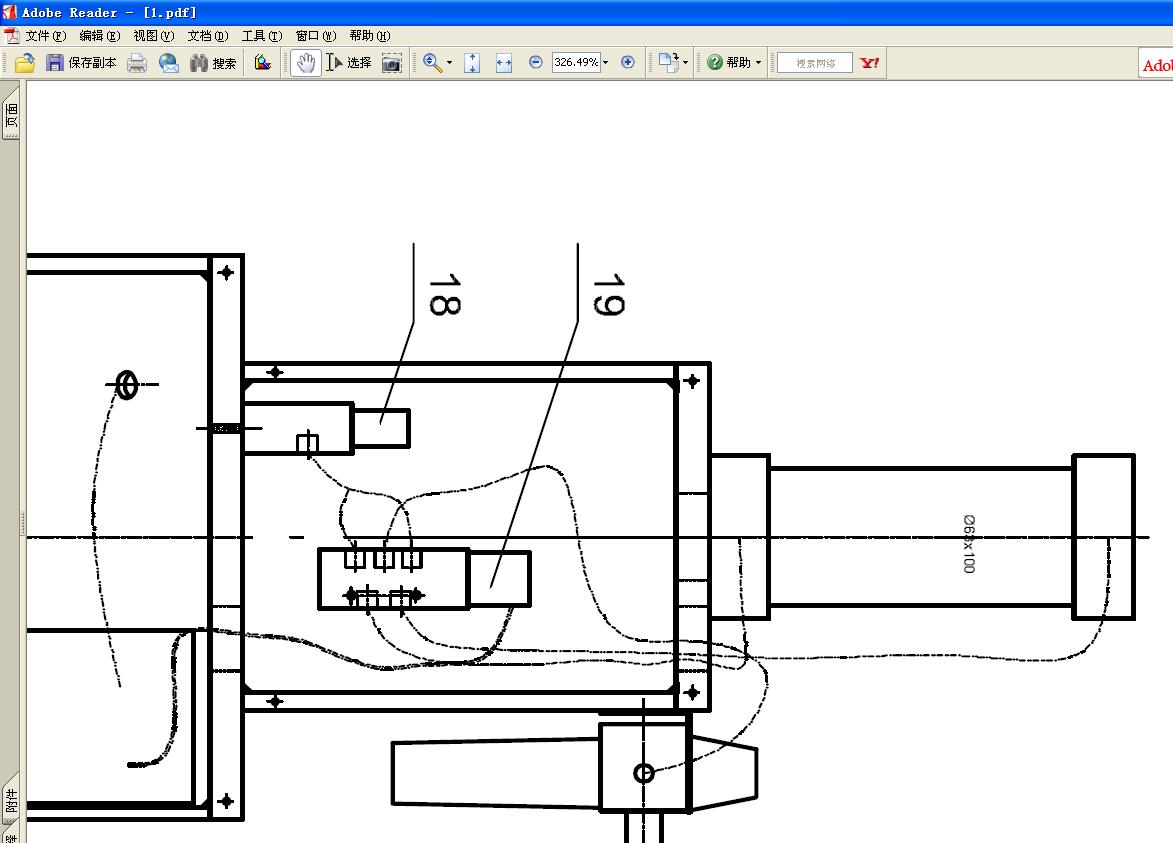Click the 326.49% zoom field
Image resolution: width=1173 pixels, height=843 pixels.
pos(576,62)
